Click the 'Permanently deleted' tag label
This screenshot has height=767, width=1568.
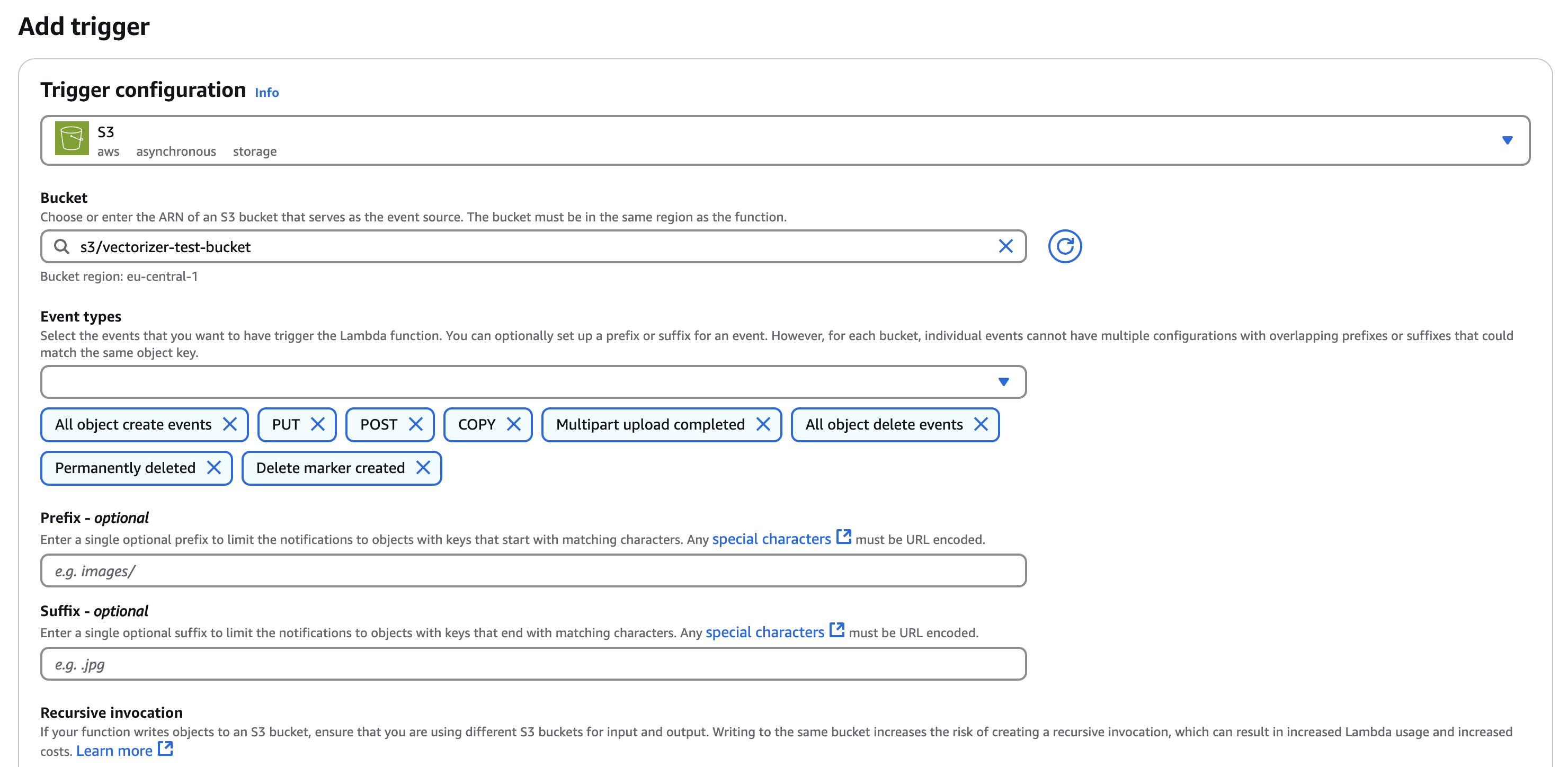click(125, 468)
